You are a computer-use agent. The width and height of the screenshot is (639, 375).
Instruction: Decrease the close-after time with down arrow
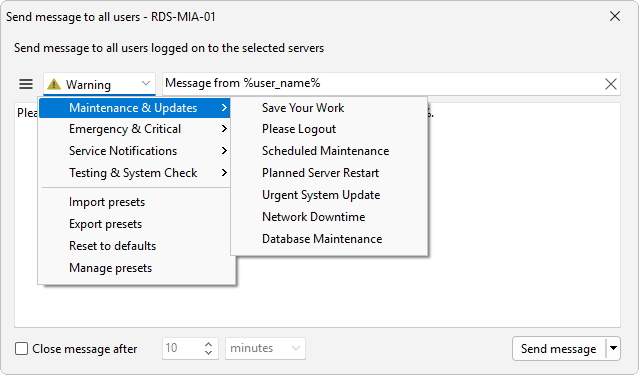click(x=209, y=353)
